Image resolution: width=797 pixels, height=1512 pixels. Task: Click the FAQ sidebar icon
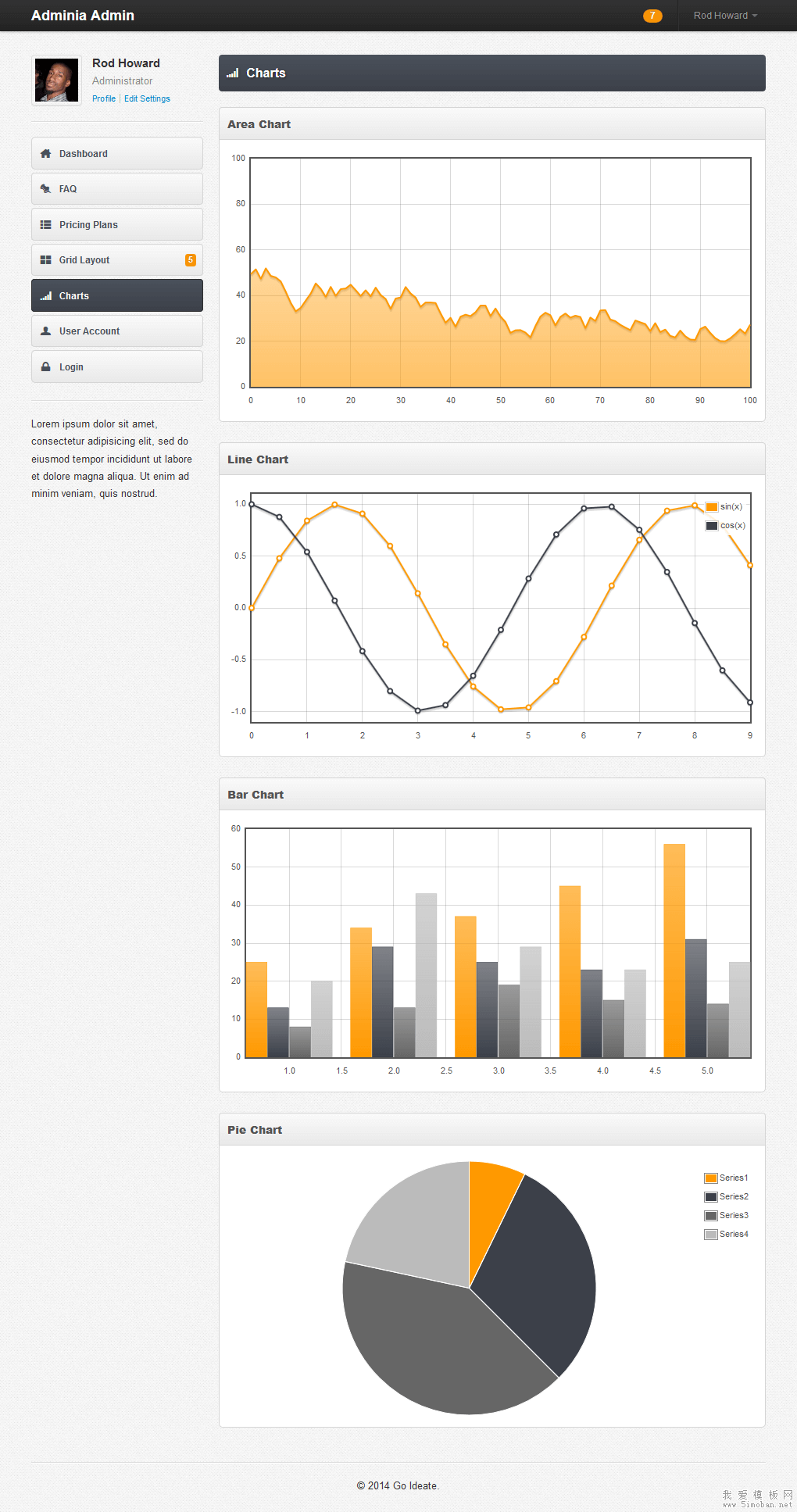click(x=45, y=189)
